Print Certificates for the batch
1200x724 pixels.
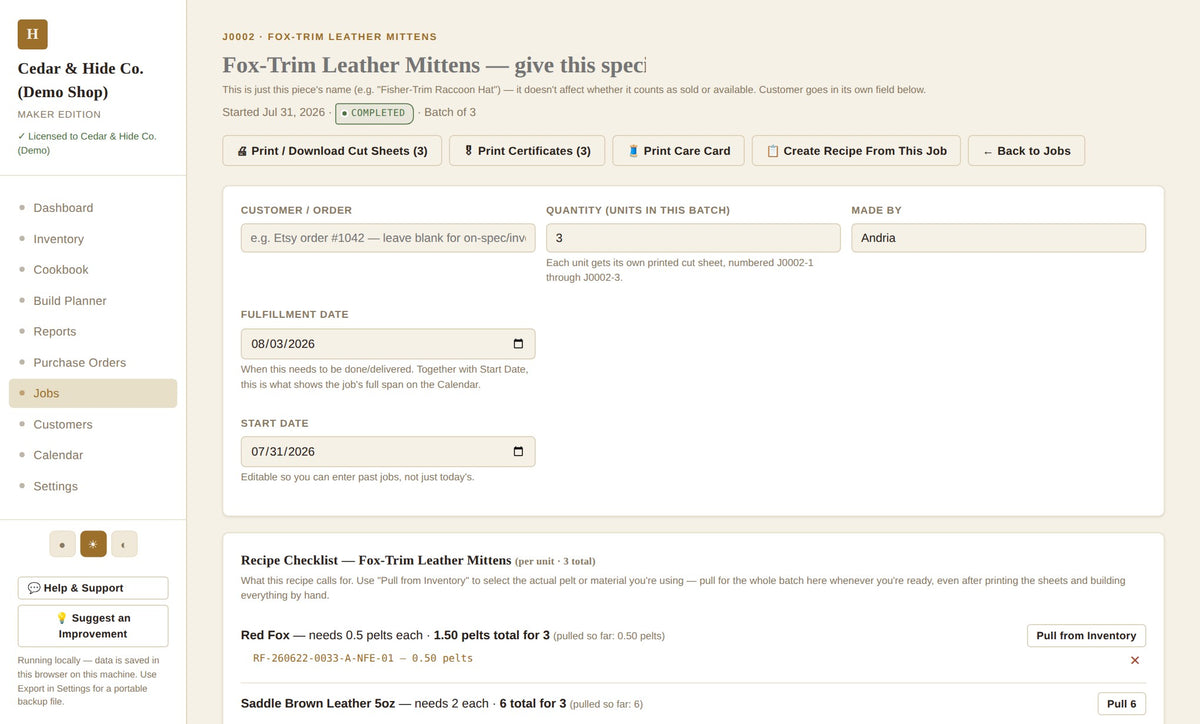(x=527, y=151)
